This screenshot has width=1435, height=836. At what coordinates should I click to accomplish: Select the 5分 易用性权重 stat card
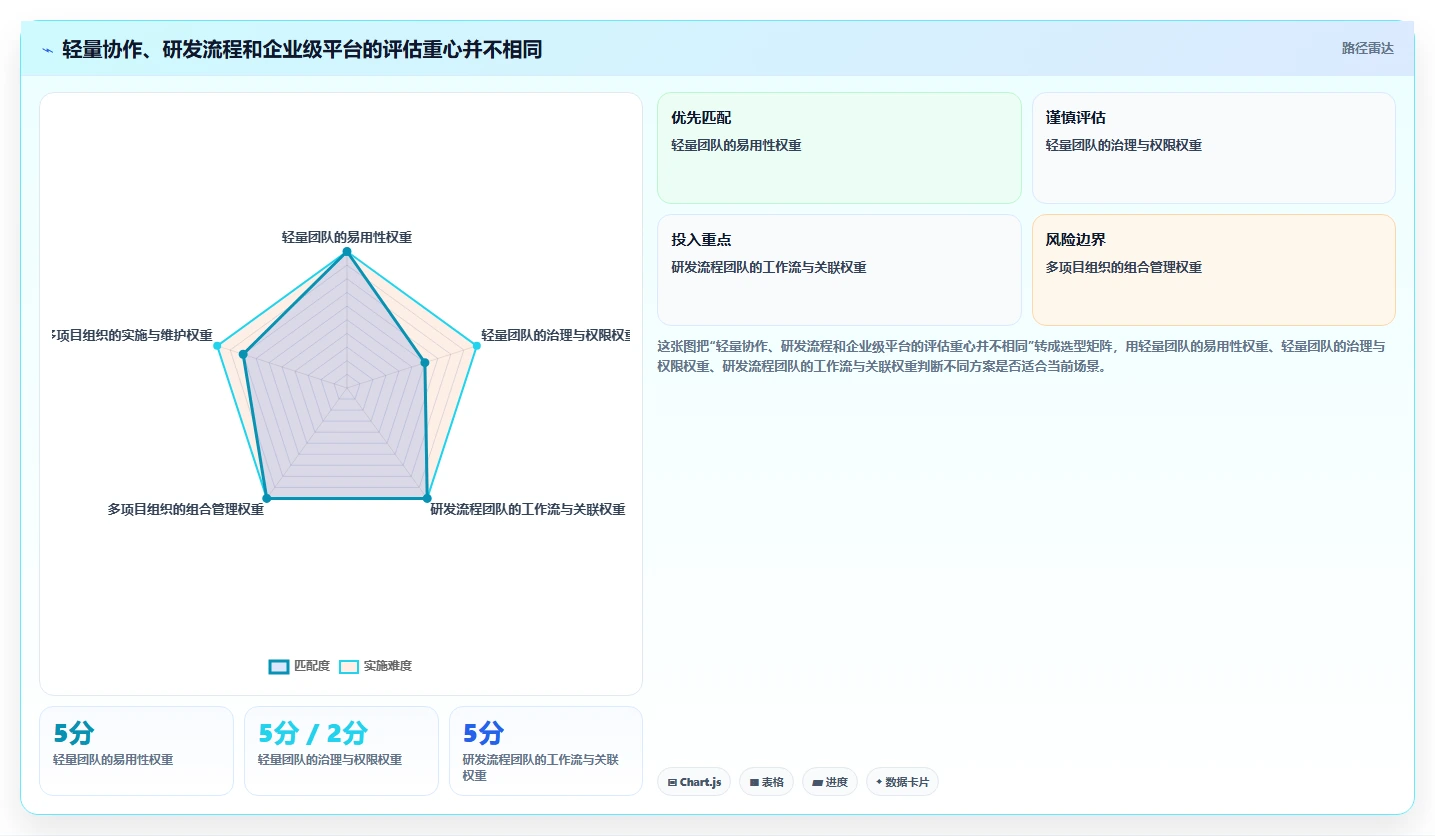click(136, 751)
